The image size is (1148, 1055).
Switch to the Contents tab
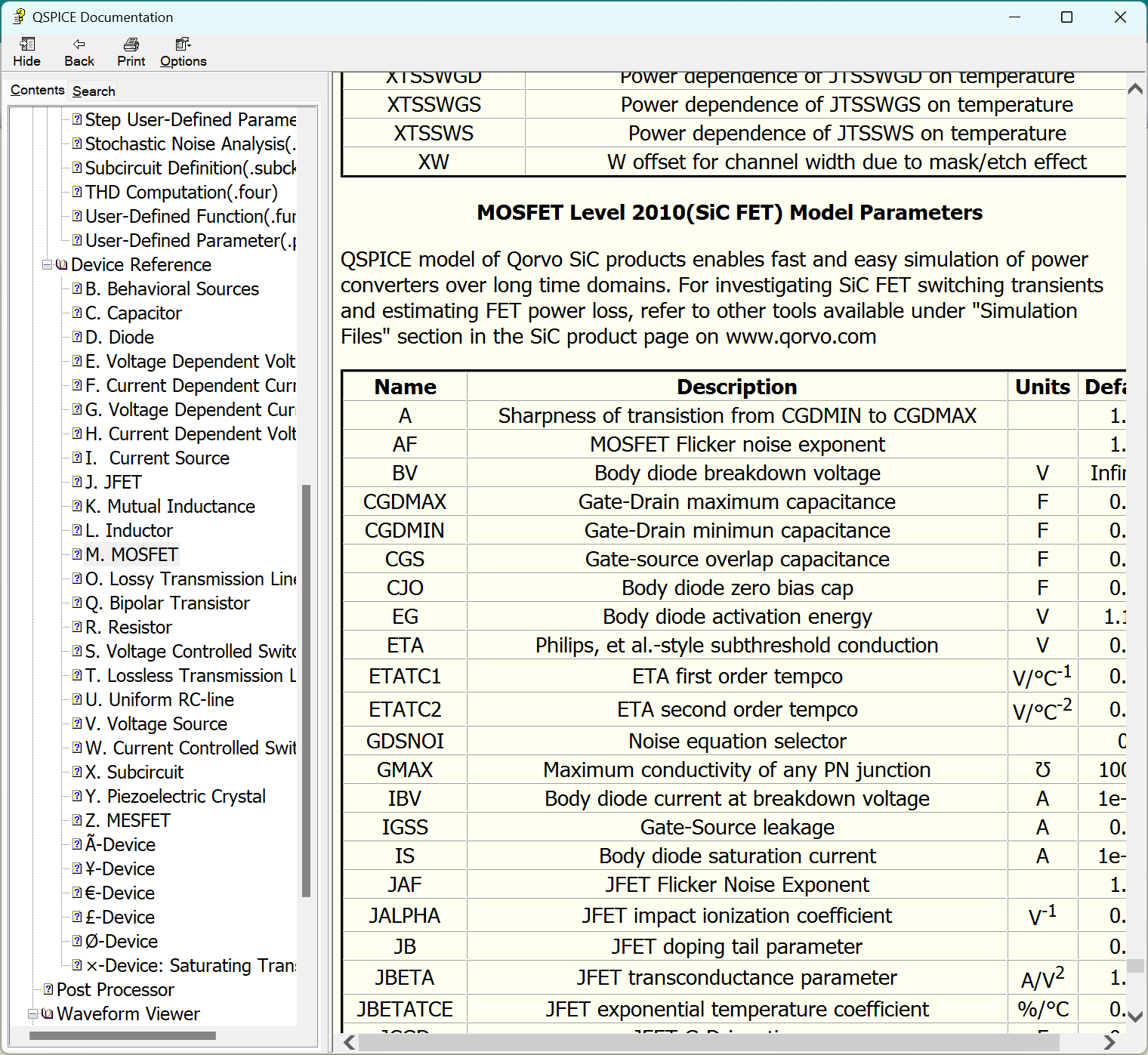click(37, 90)
